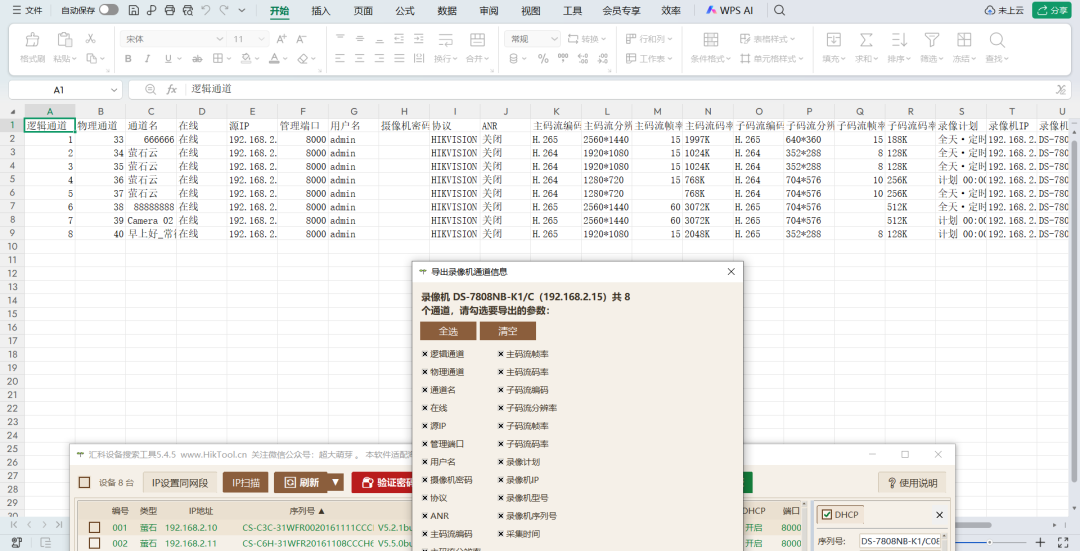This screenshot has height=551, width=1080.
Task: Open the 文件 menu
Action: click(x=28, y=10)
